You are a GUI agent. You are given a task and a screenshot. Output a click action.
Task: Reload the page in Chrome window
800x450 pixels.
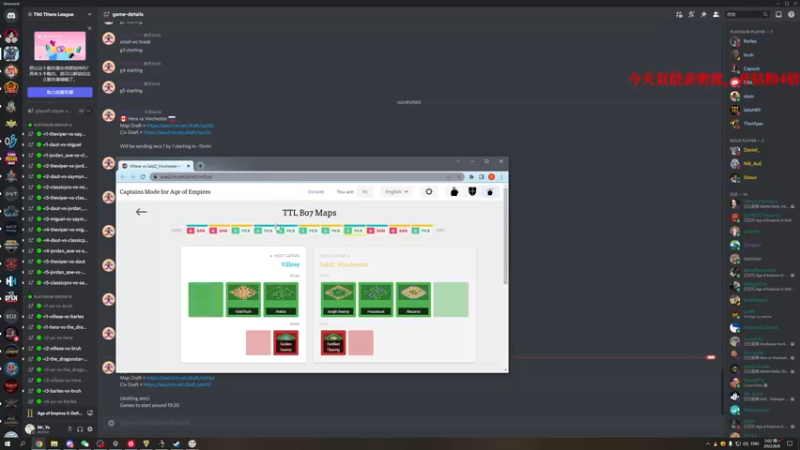pos(143,177)
